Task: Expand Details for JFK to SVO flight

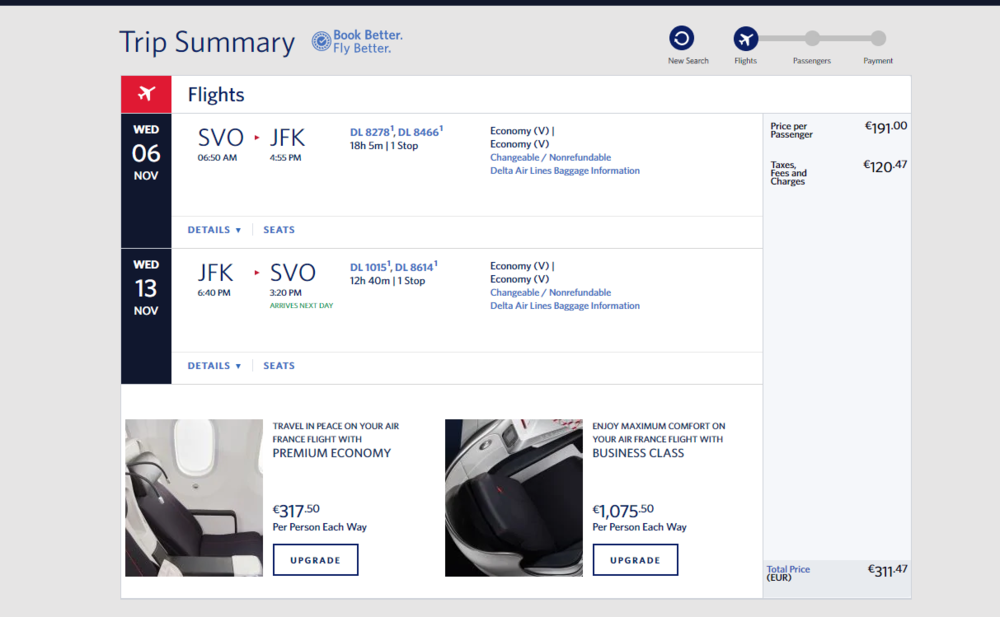Action: 214,366
